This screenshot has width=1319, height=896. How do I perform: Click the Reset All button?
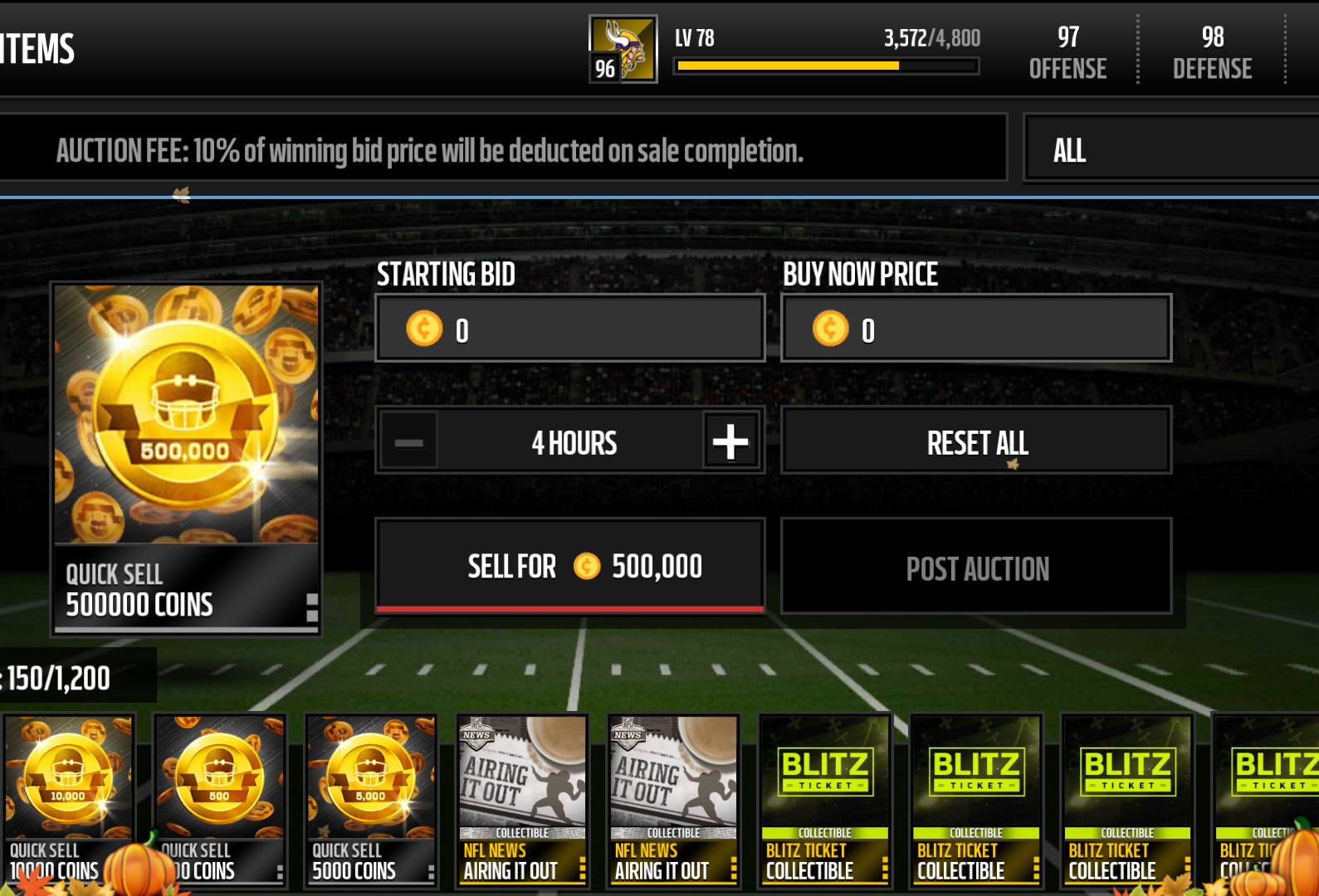point(976,441)
